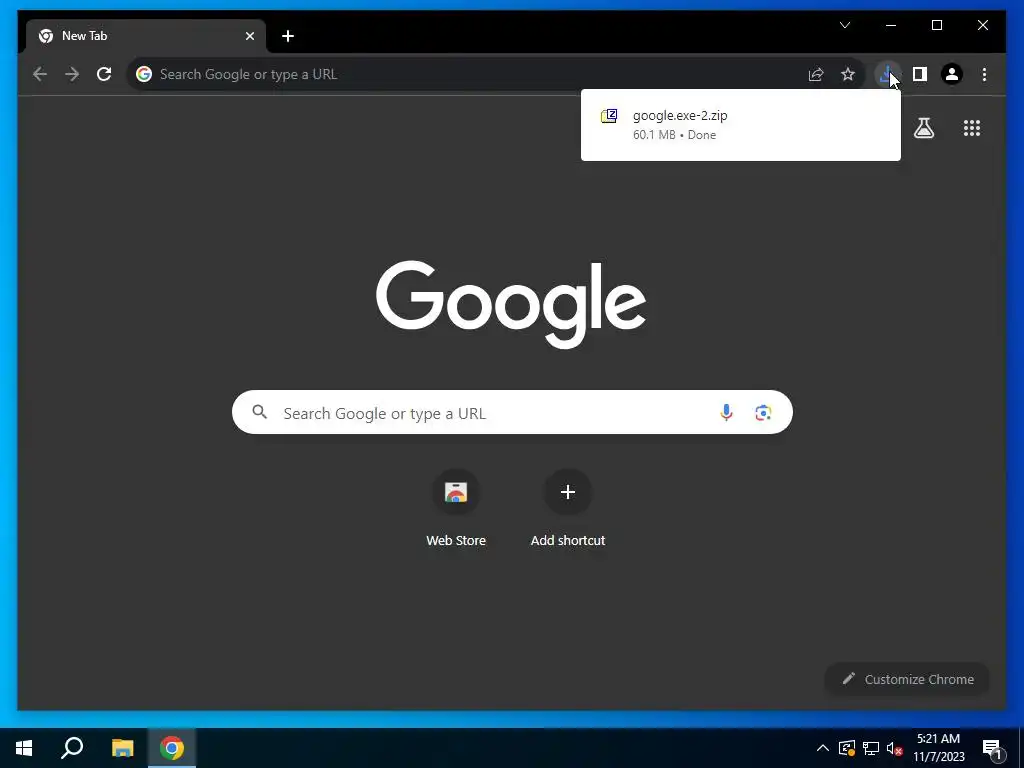Open the profile avatar menu
Screen dimensions: 1024x768
click(x=952, y=74)
